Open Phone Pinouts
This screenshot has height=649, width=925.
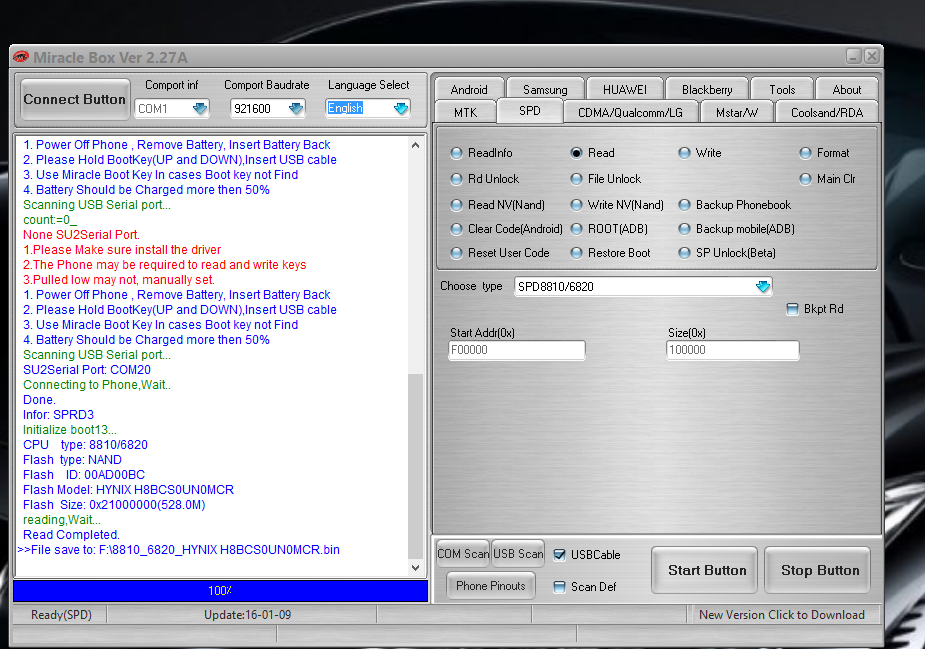(x=491, y=586)
